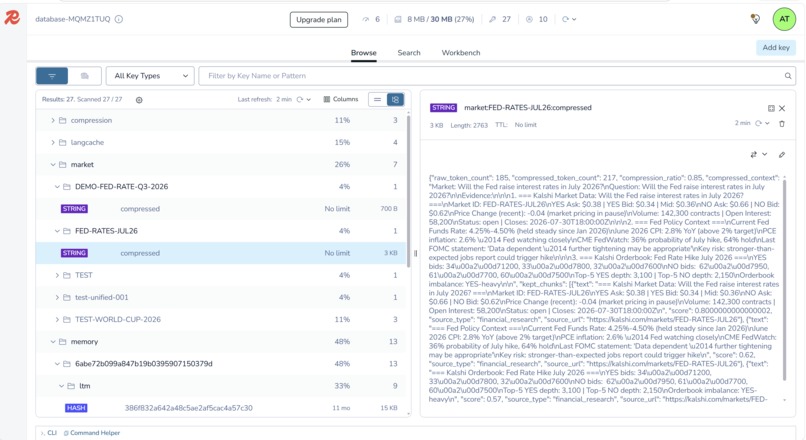
Task: Click the key name market:FED-RATES-JUL26:compressed
Action: [527, 107]
